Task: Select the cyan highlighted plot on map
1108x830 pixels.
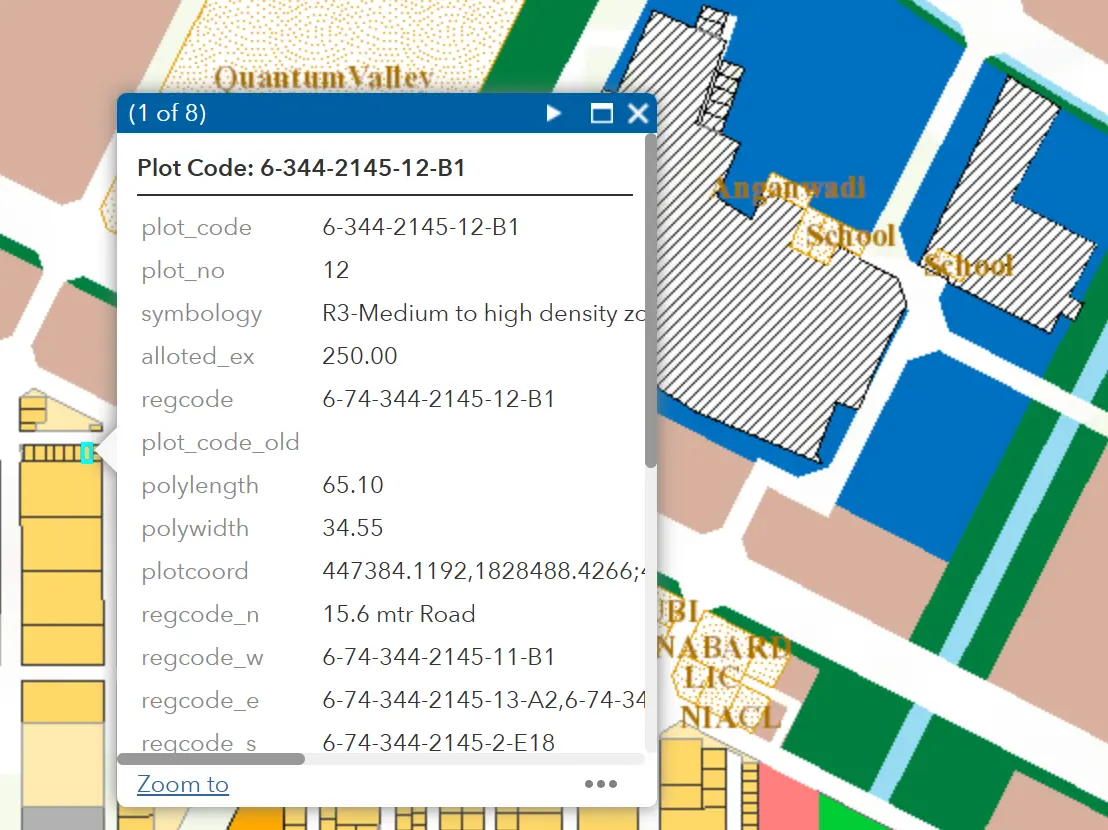Action: coord(87,453)
